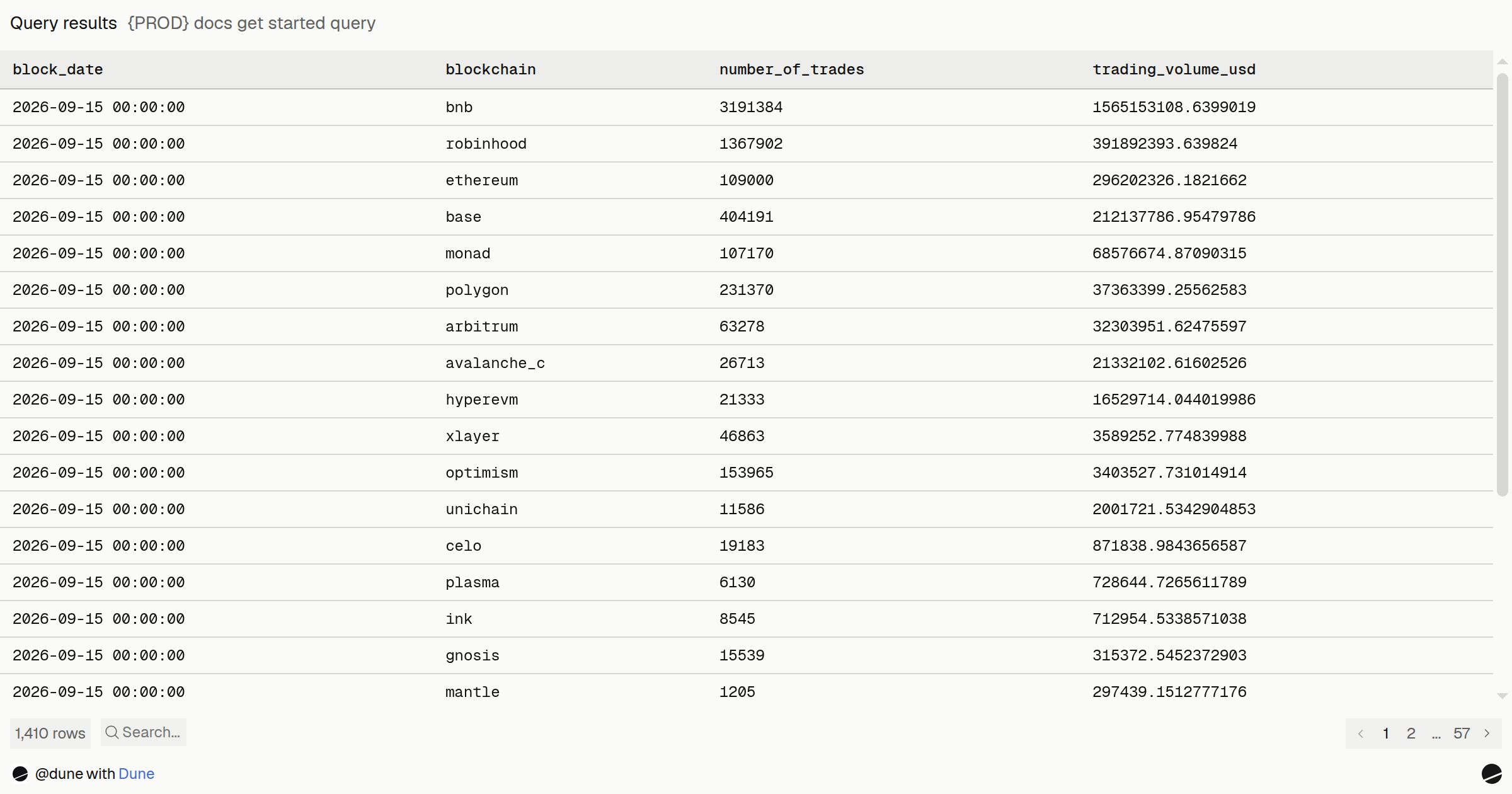Image resolution: width=1512 pixels, height=794 pixels.
Task: Select the 'avalanche_c' blockchain cell
Action: coord(495,363)
